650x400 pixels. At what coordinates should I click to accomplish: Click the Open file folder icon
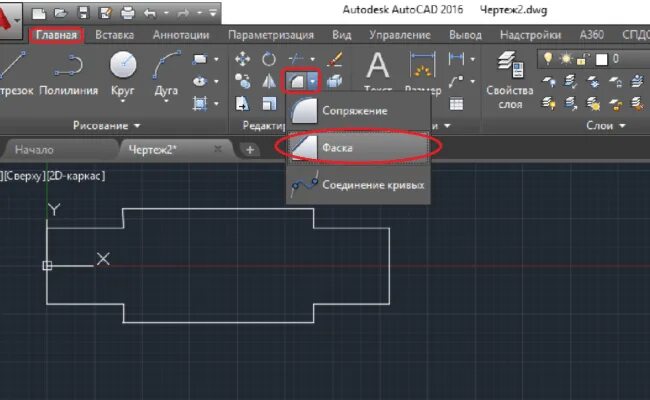[x=61, y=14]
